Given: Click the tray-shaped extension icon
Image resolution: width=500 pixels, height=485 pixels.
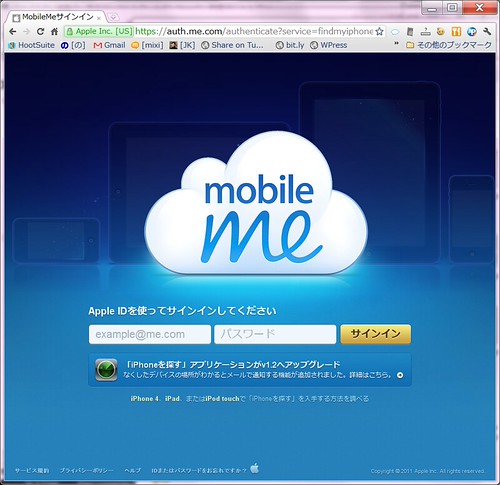Looking at the screenshot, I should pyautogui.click(x=426, y=32).
